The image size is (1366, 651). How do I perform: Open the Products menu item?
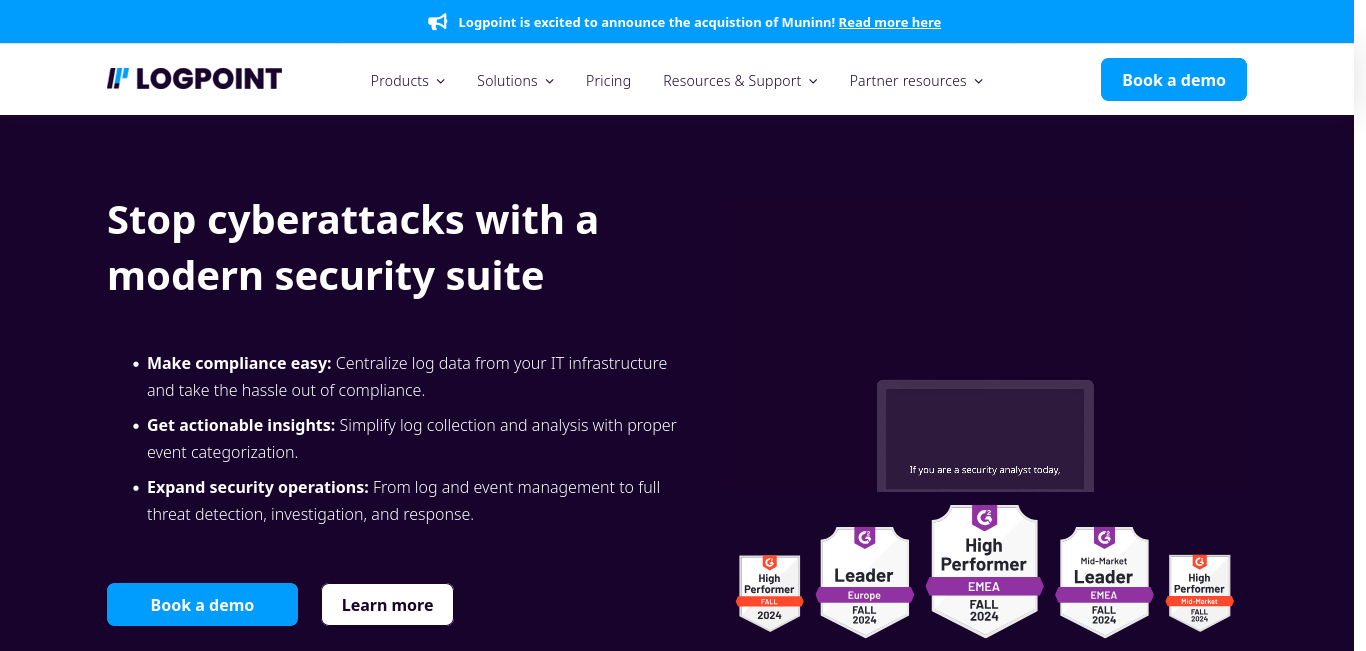399,81
